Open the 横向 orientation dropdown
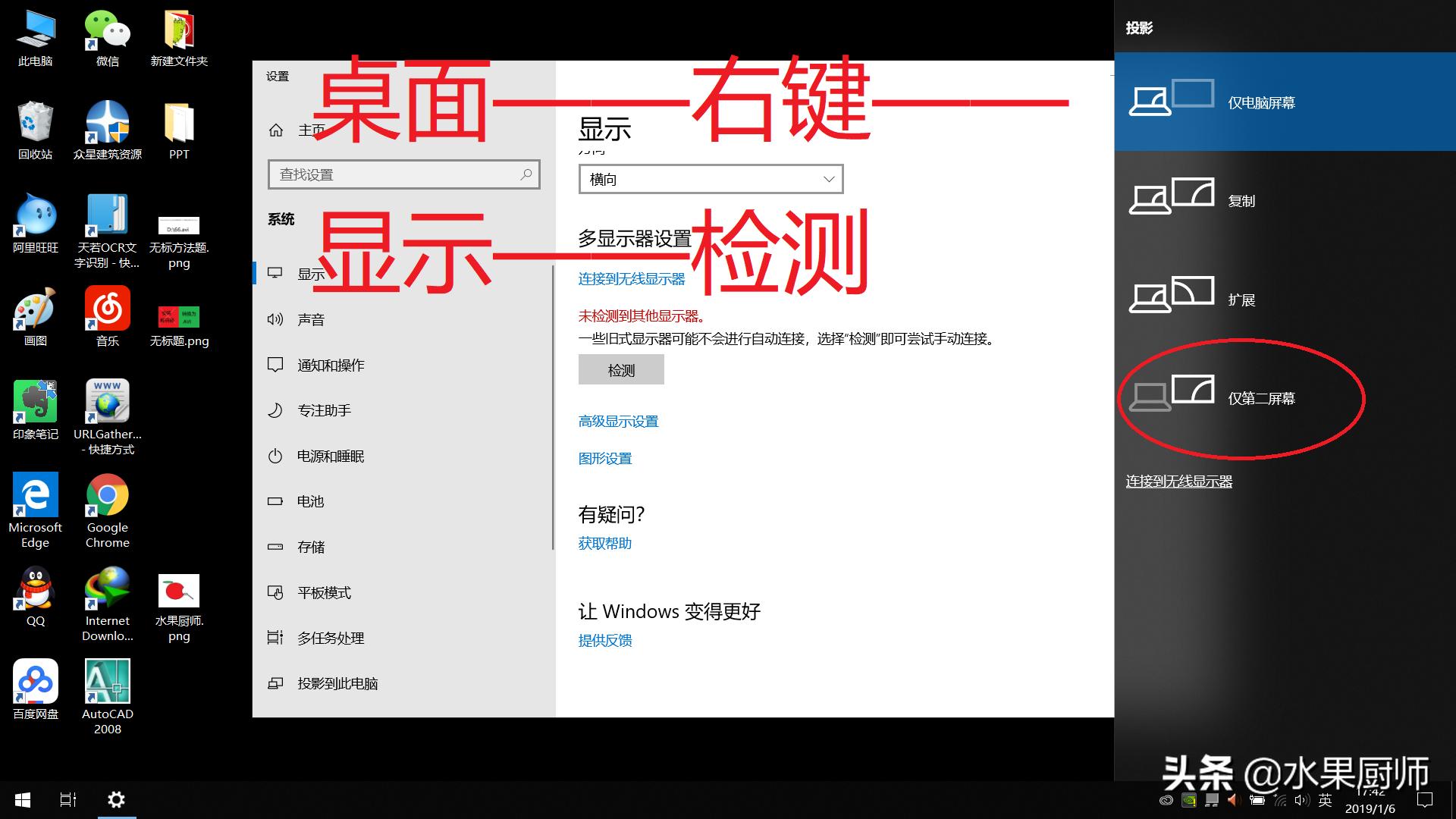The image size is (1456, 819). click(x=710, y=178)
